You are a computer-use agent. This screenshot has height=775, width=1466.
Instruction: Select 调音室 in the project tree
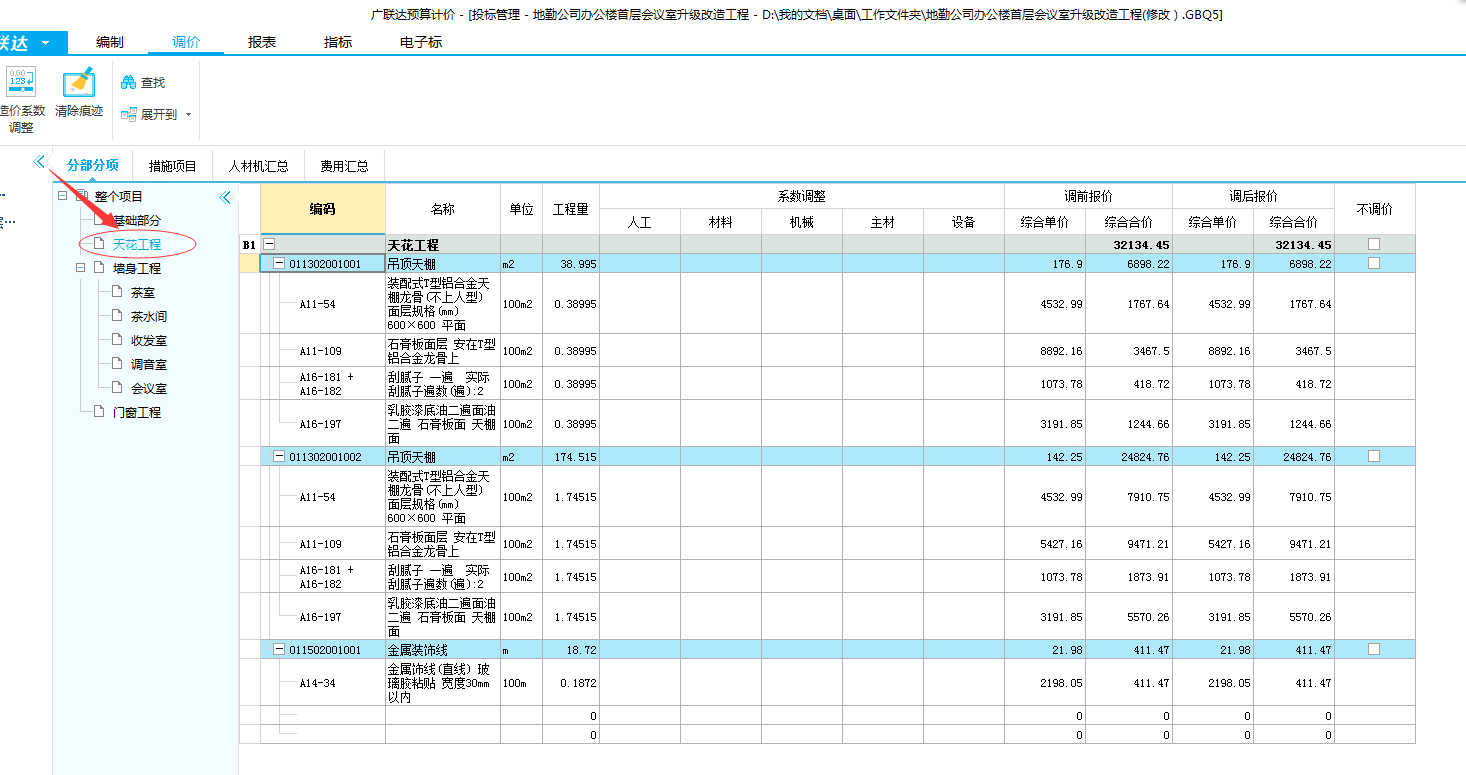(x=148, y=364)
